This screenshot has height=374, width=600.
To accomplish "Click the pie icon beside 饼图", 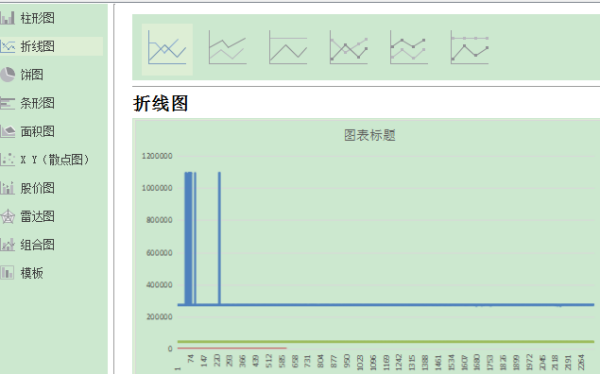I will click(8, 75).
